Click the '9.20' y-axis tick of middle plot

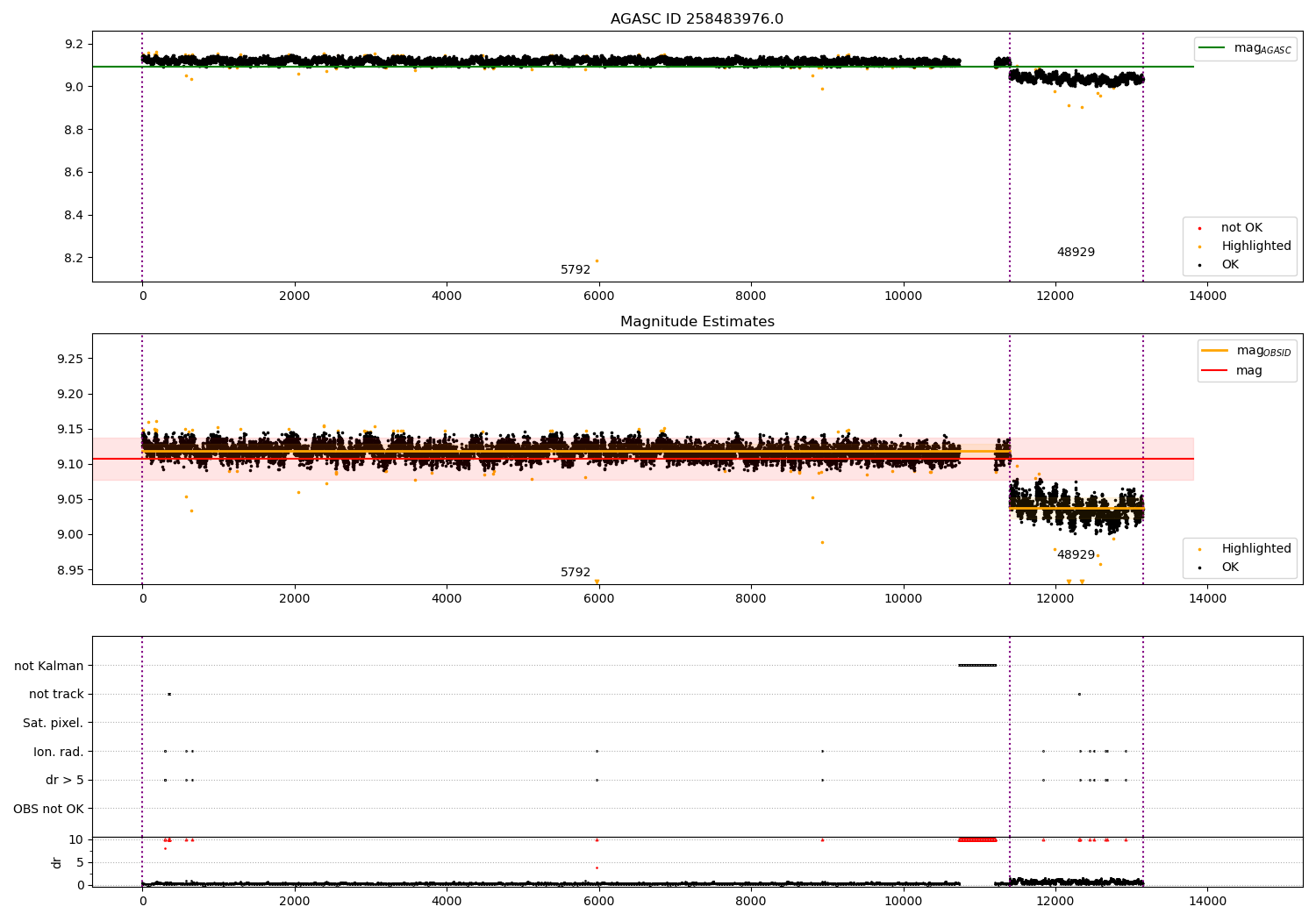point(70,395)
